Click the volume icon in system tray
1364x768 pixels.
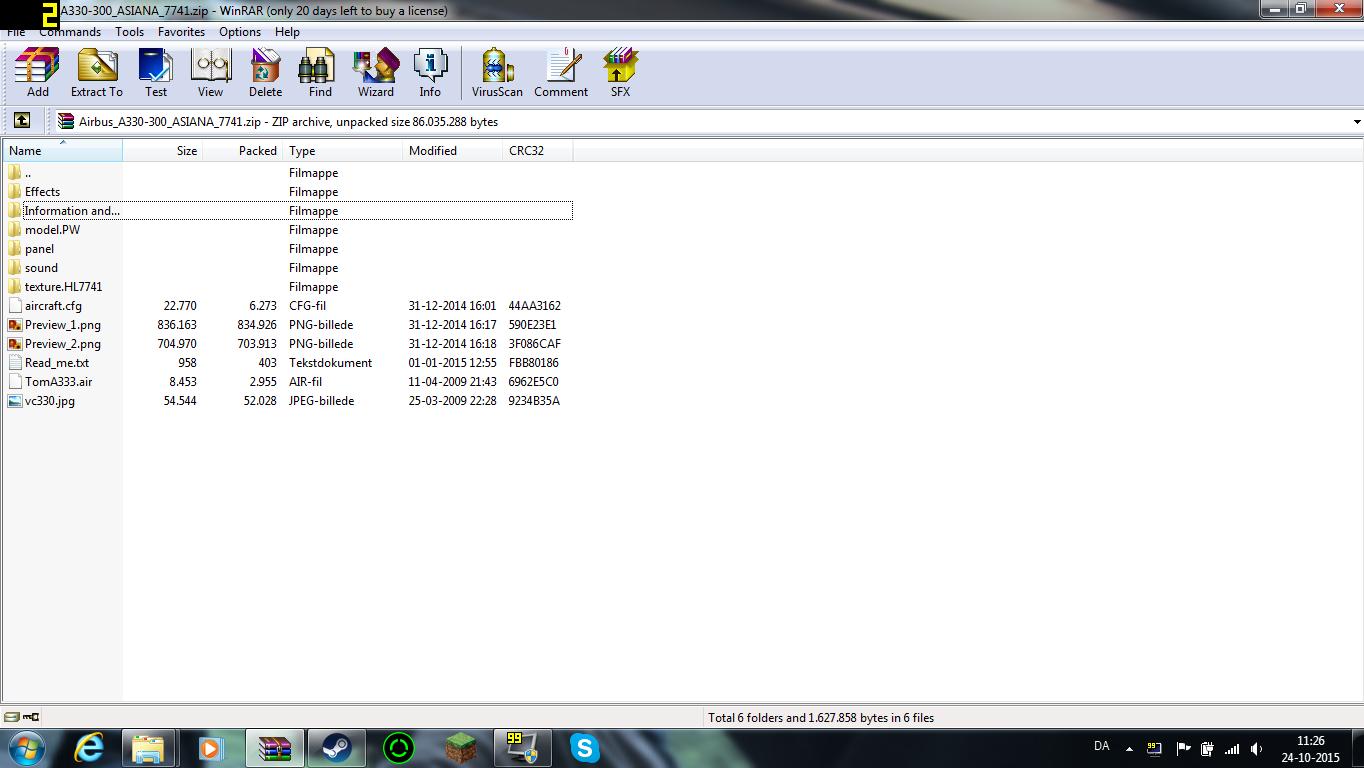point(1257,748)
